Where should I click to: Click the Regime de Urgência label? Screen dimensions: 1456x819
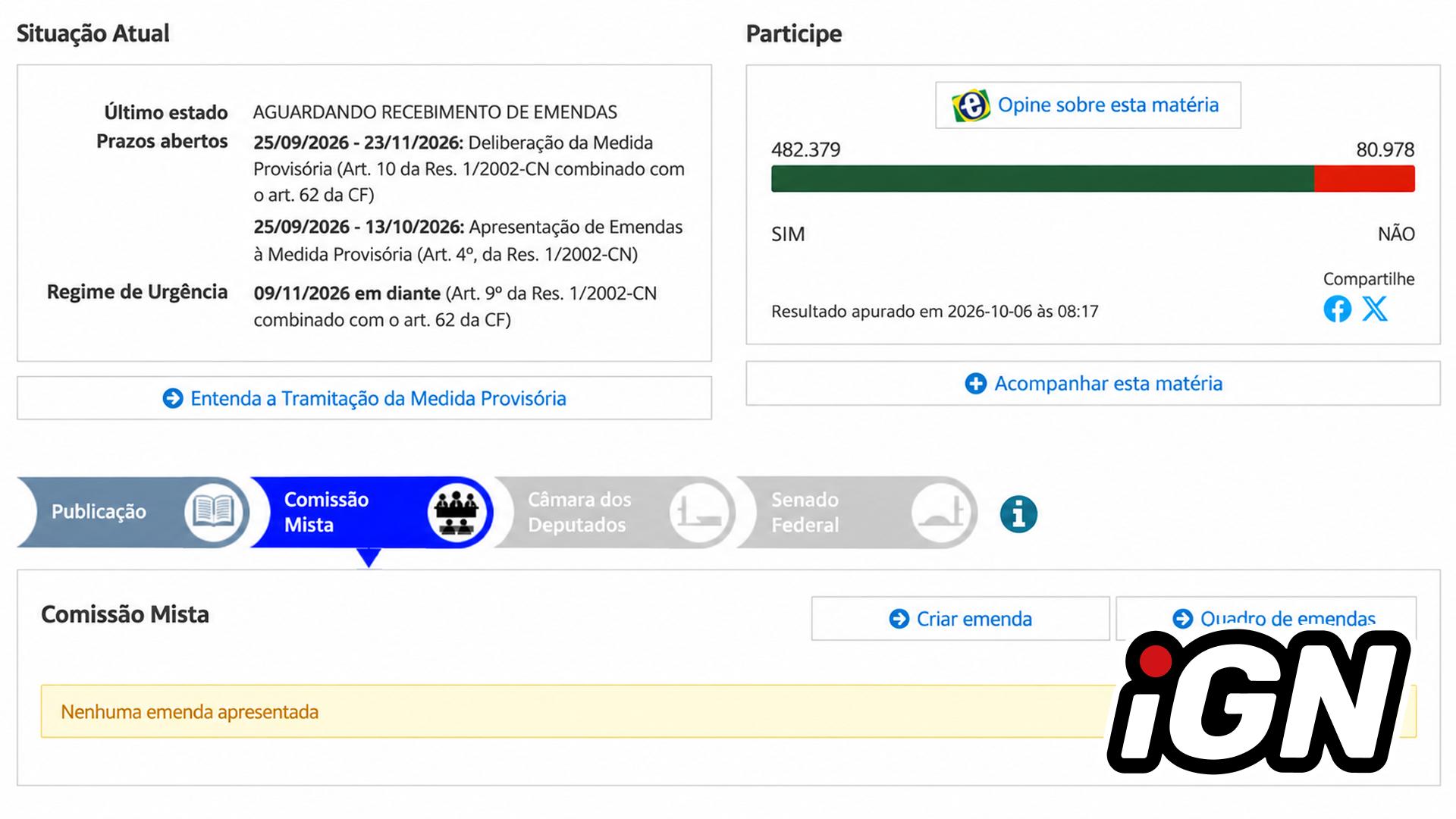point(137,292)
